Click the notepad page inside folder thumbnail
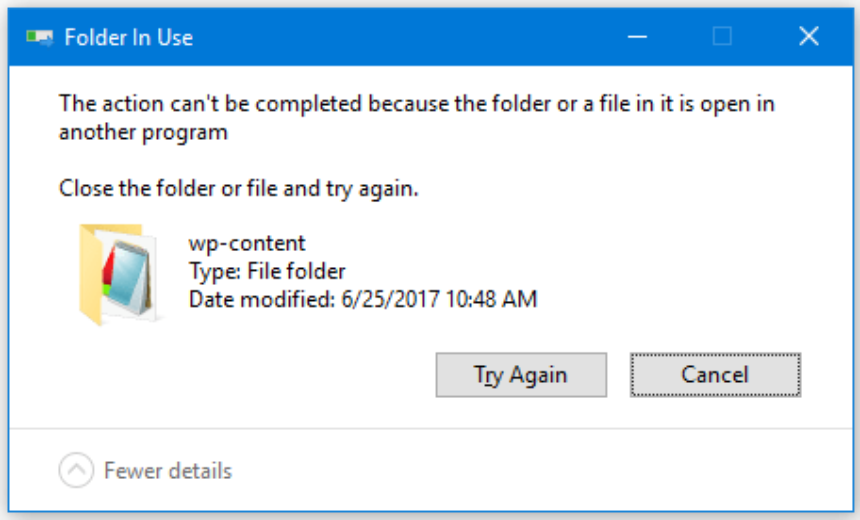This screenshot has height=520, width=860. [x=127, y=277]
